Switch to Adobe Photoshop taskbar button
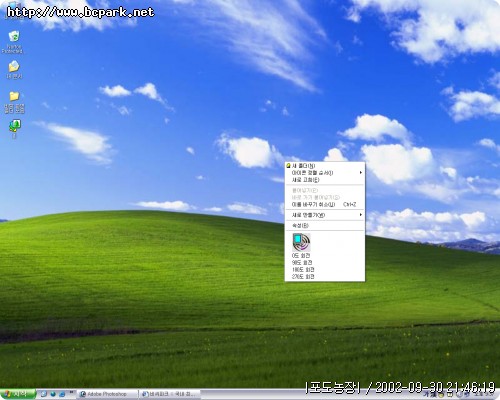This screenshot has width=500, height=400. (x=107, y=394)
